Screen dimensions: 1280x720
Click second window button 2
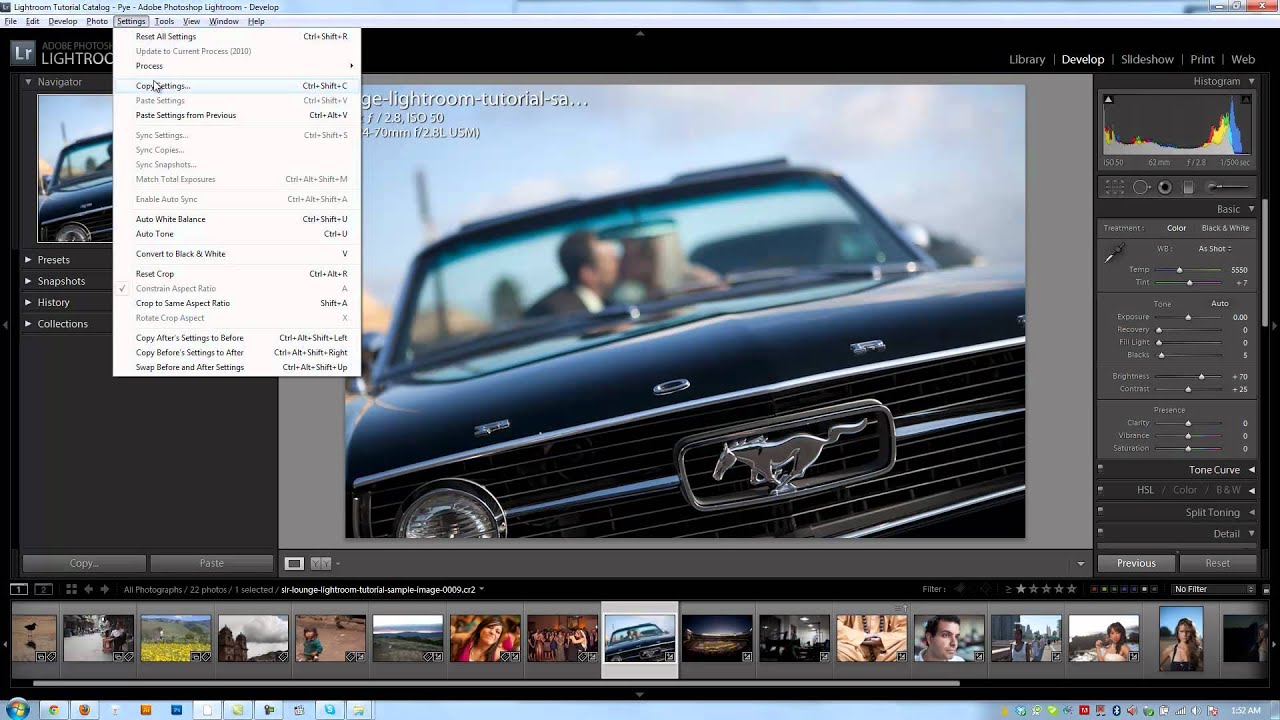(43, 589)
